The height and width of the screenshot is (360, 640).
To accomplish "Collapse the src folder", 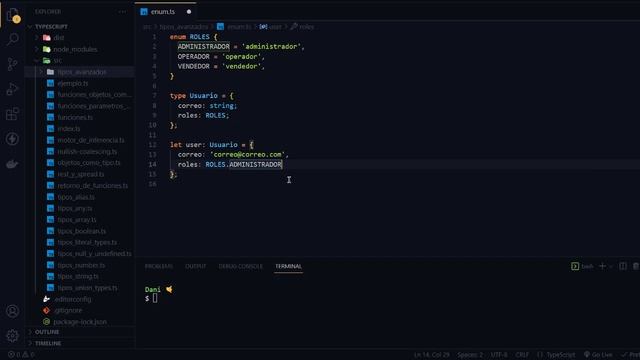I will click(37, 60).
